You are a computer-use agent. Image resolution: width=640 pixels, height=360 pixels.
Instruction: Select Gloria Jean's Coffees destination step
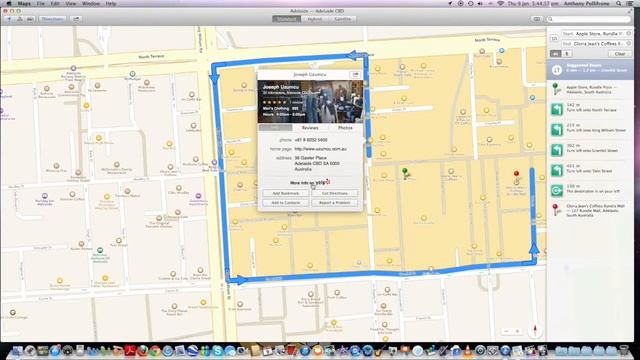(x=590, y=211)
